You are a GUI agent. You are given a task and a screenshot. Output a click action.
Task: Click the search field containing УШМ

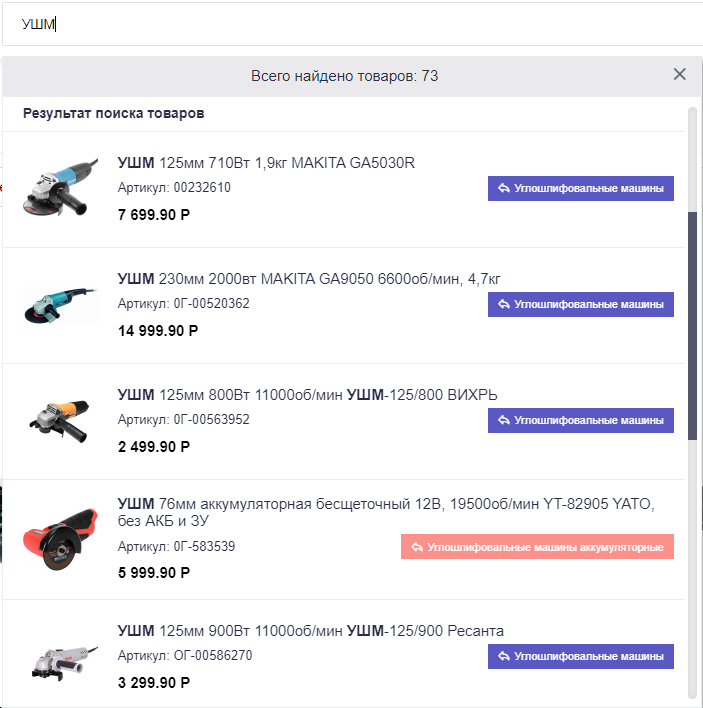point(350,24)
